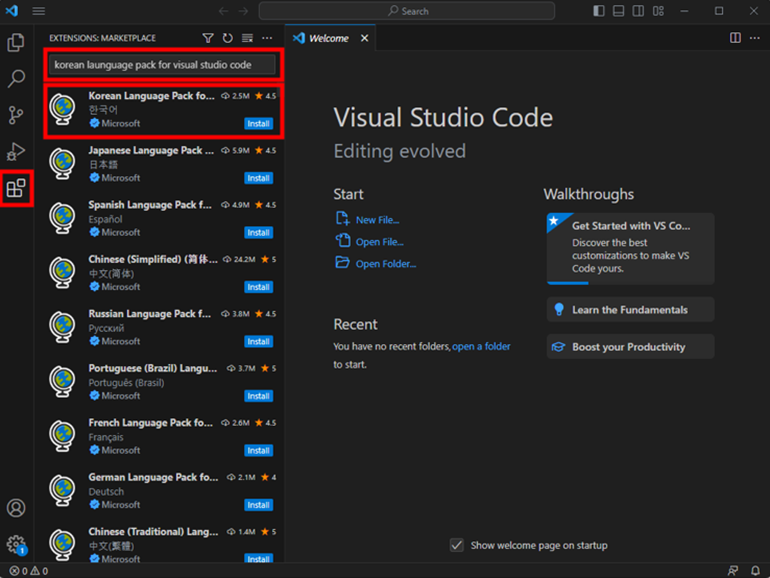Go forward with the right arrow
Screen dimensions: 770x578
[243, 11]
